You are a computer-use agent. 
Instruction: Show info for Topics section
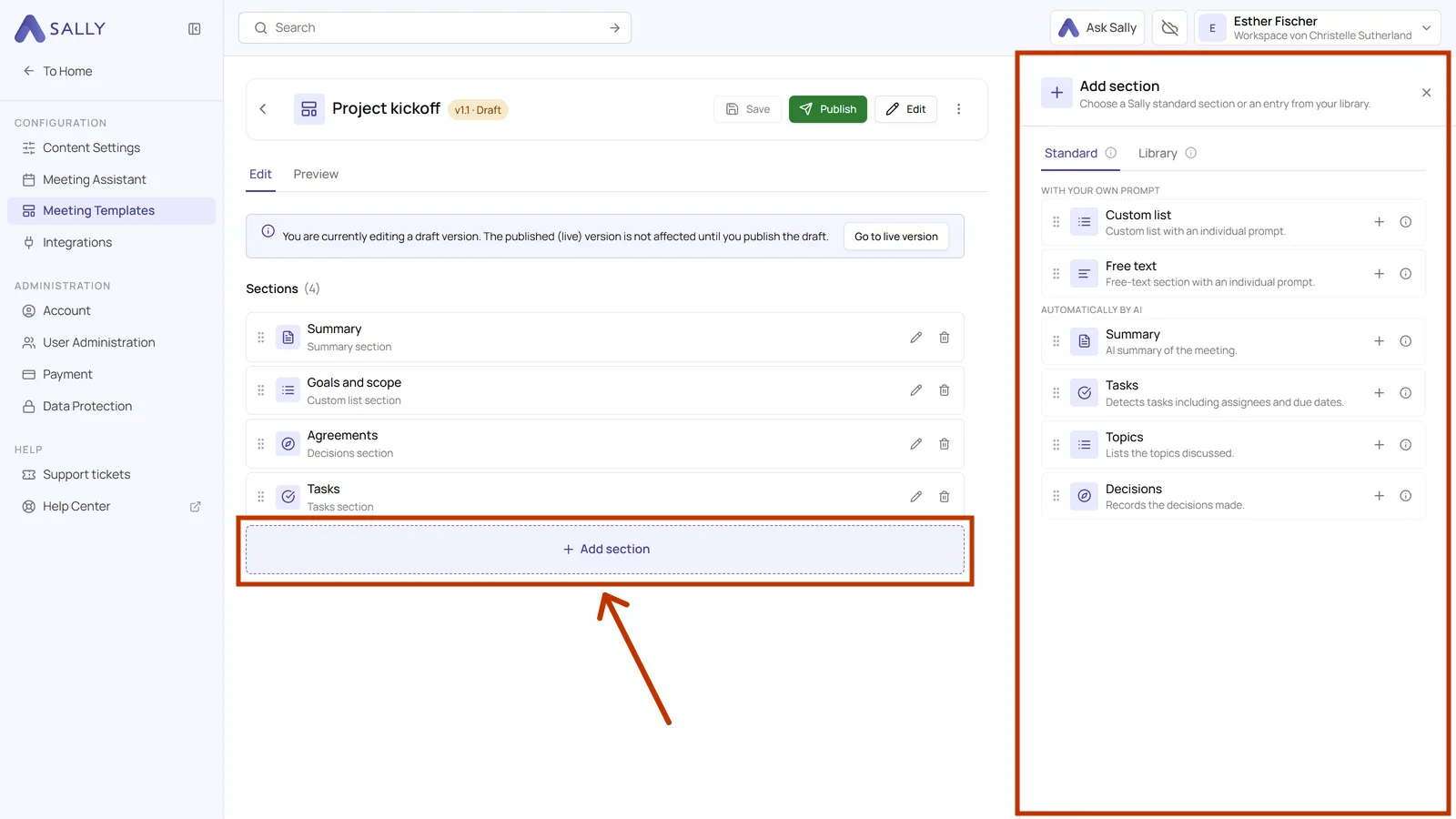pos(1406,445)
